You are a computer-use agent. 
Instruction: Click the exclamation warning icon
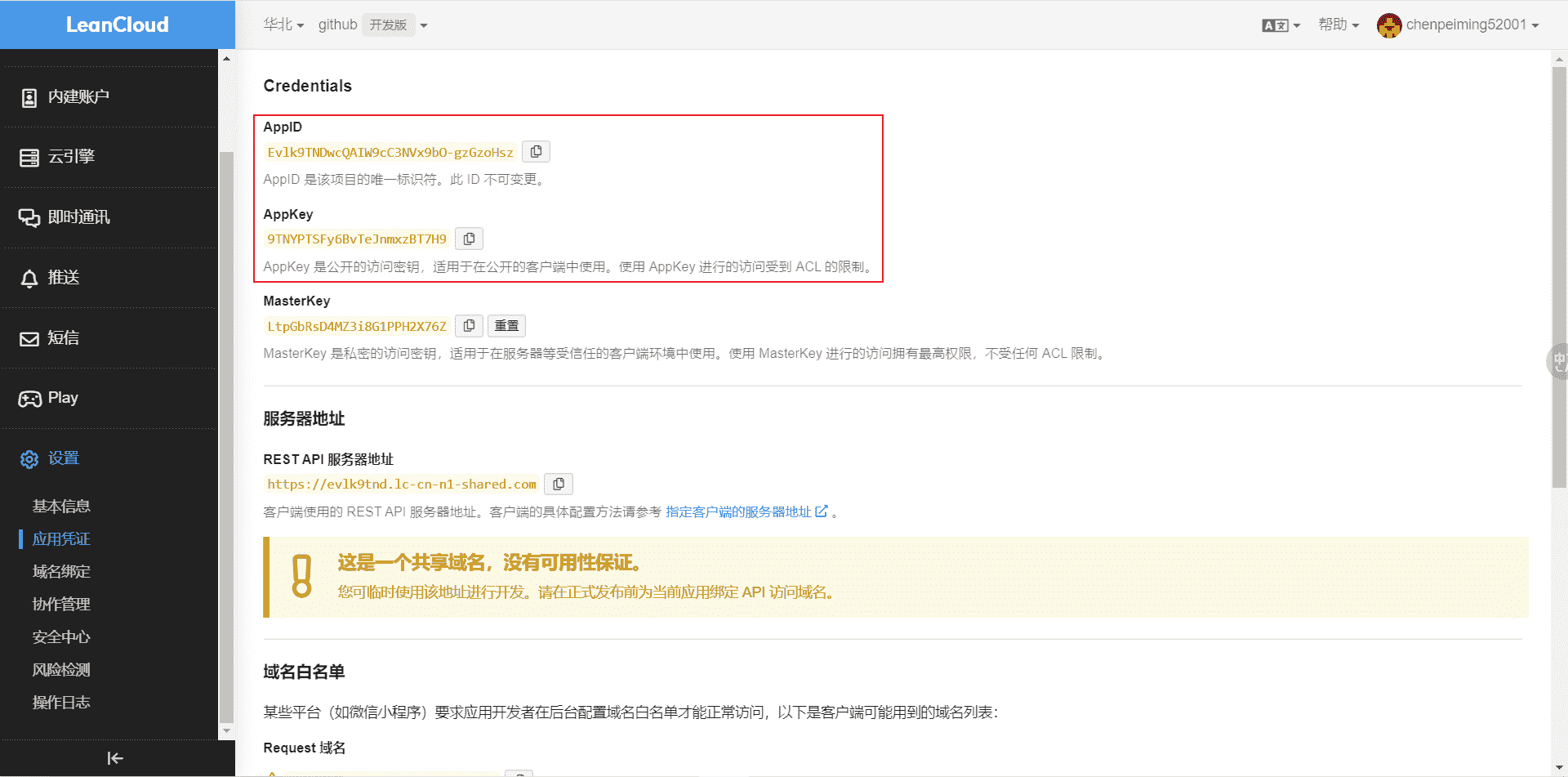pos(302,576)
